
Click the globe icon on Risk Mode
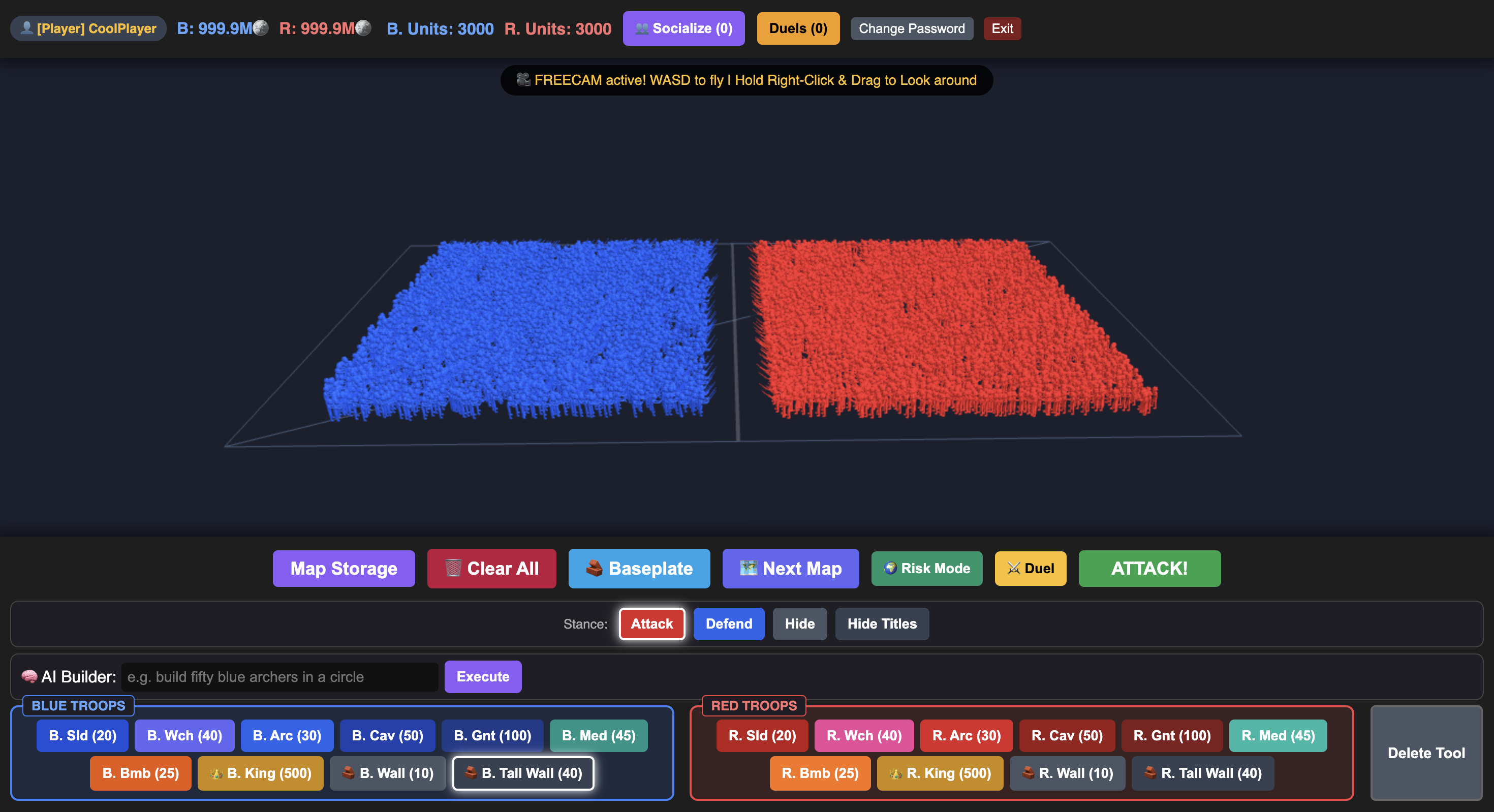(890, 568)
